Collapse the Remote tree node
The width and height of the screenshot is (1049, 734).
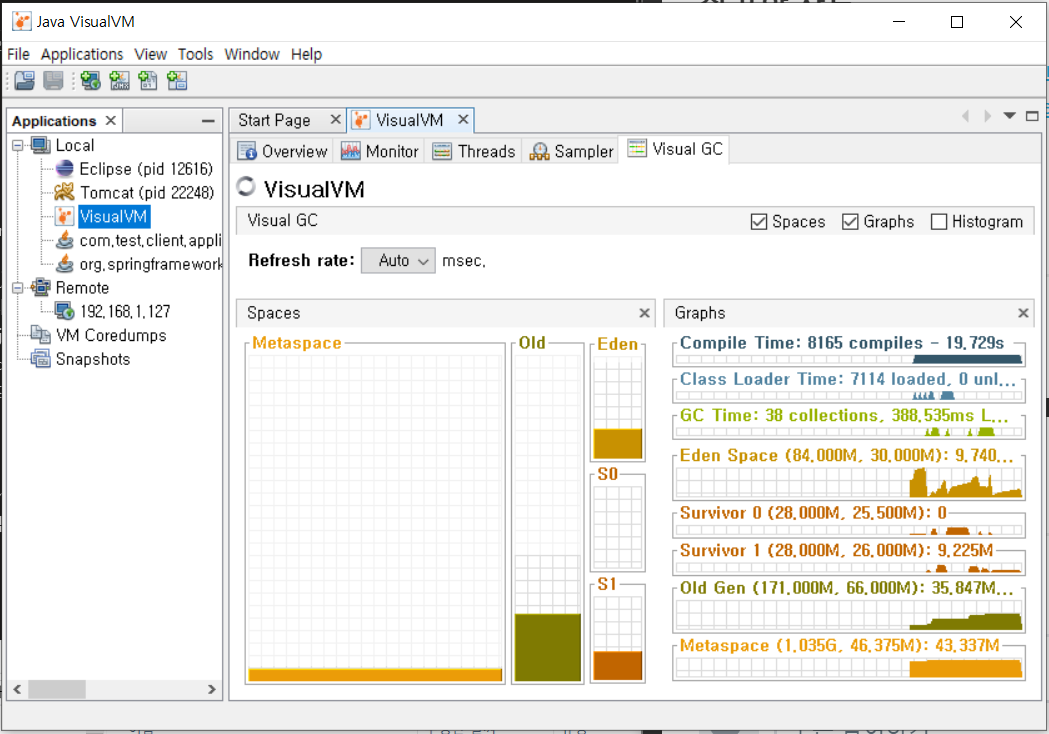coord(17,288)
